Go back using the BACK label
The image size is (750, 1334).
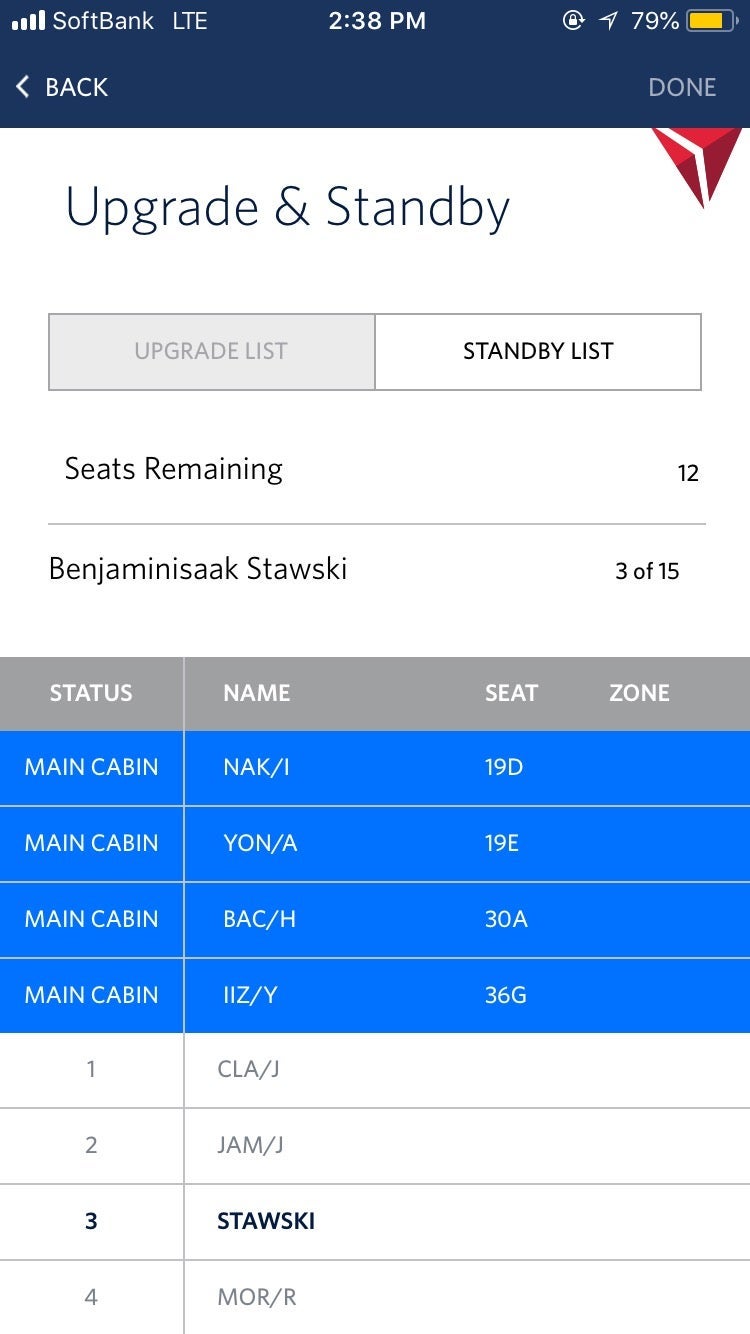coord(76,87)
